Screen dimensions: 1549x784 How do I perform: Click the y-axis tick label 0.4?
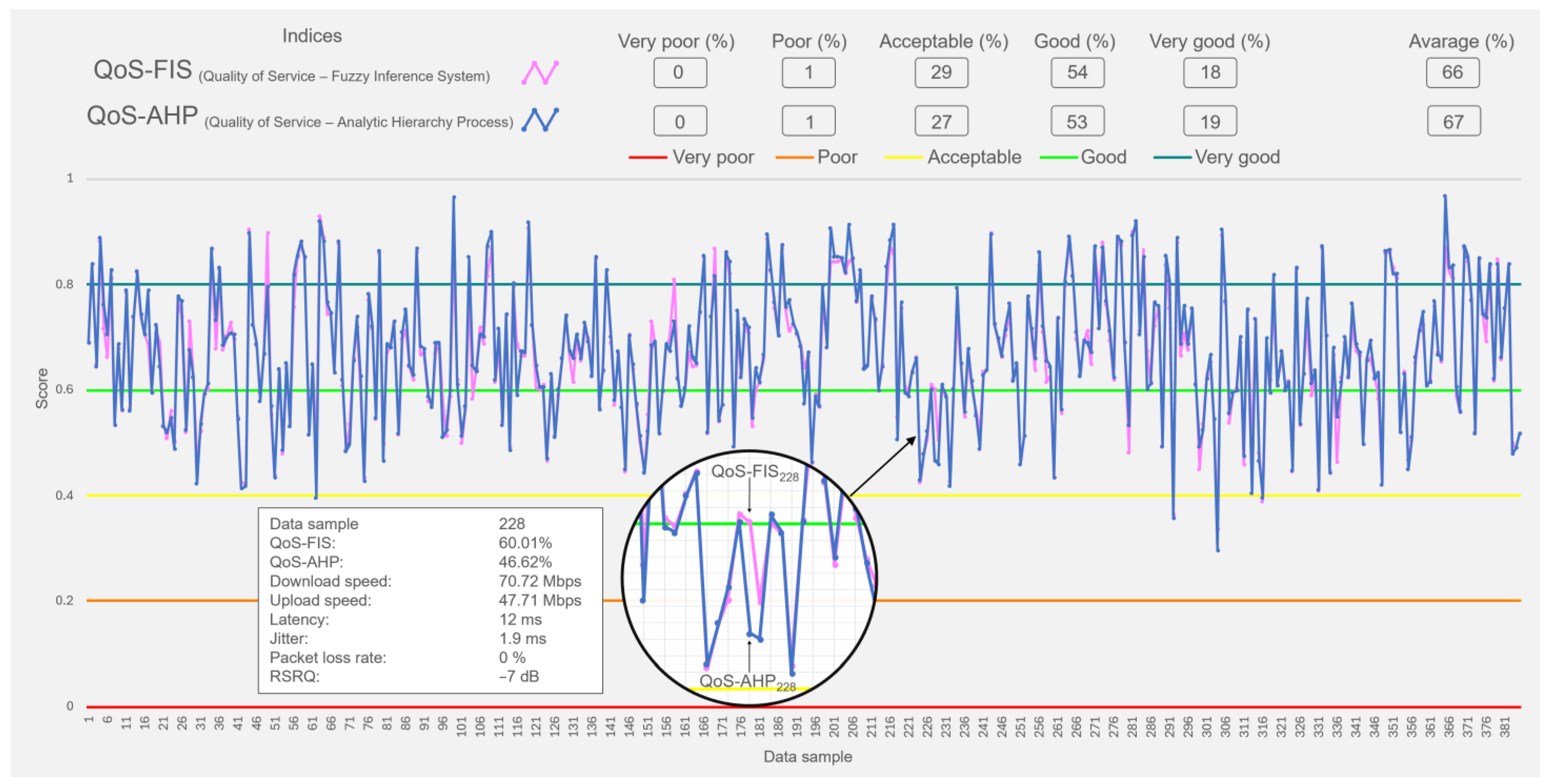64,496
